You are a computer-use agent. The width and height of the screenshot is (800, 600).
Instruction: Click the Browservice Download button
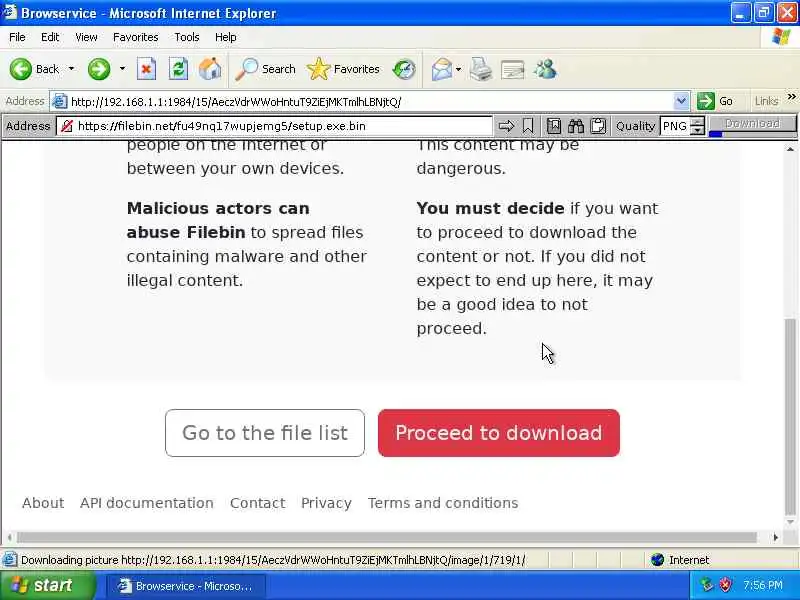753,123
